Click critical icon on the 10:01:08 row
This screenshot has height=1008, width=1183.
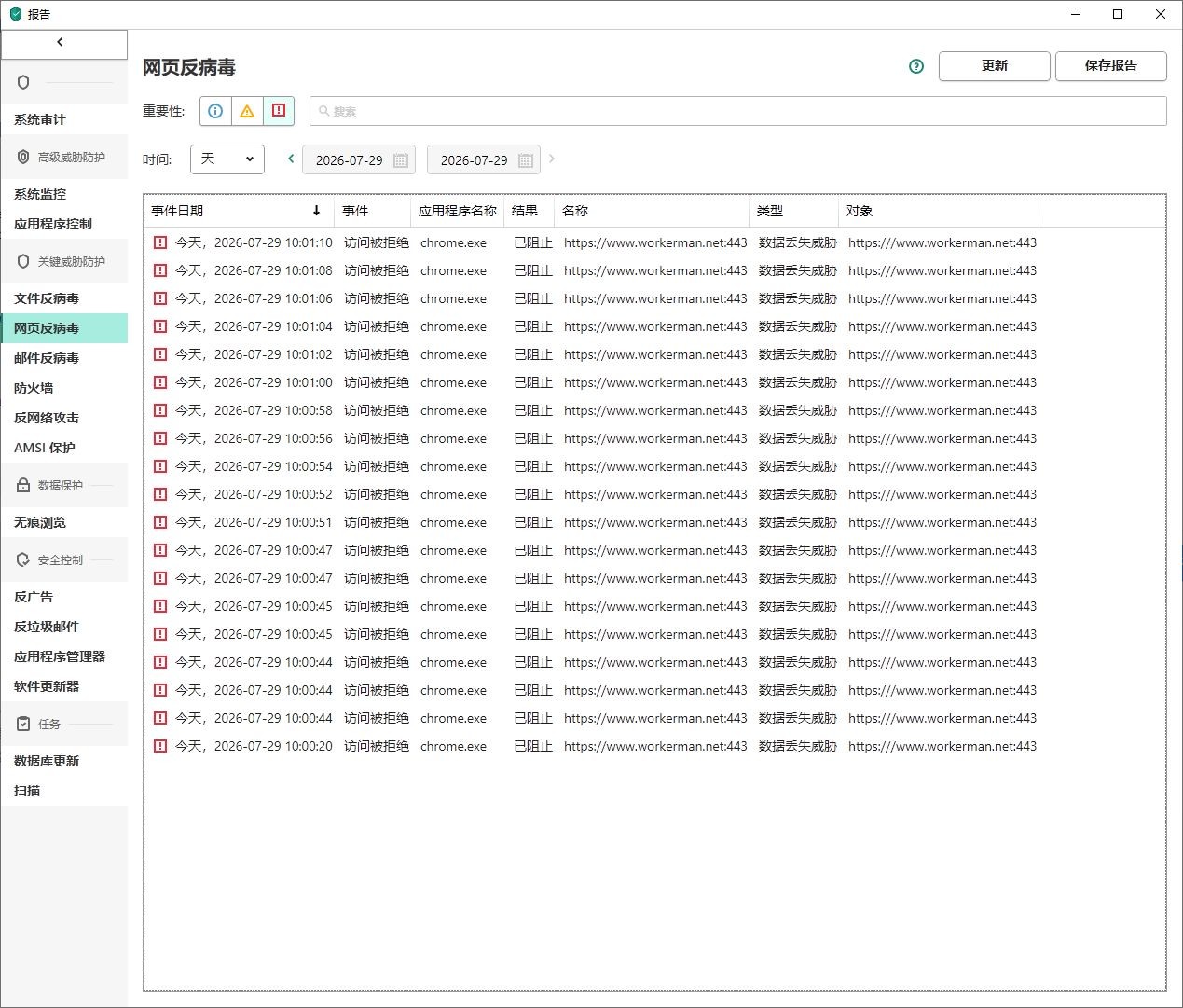click(160, 270)
